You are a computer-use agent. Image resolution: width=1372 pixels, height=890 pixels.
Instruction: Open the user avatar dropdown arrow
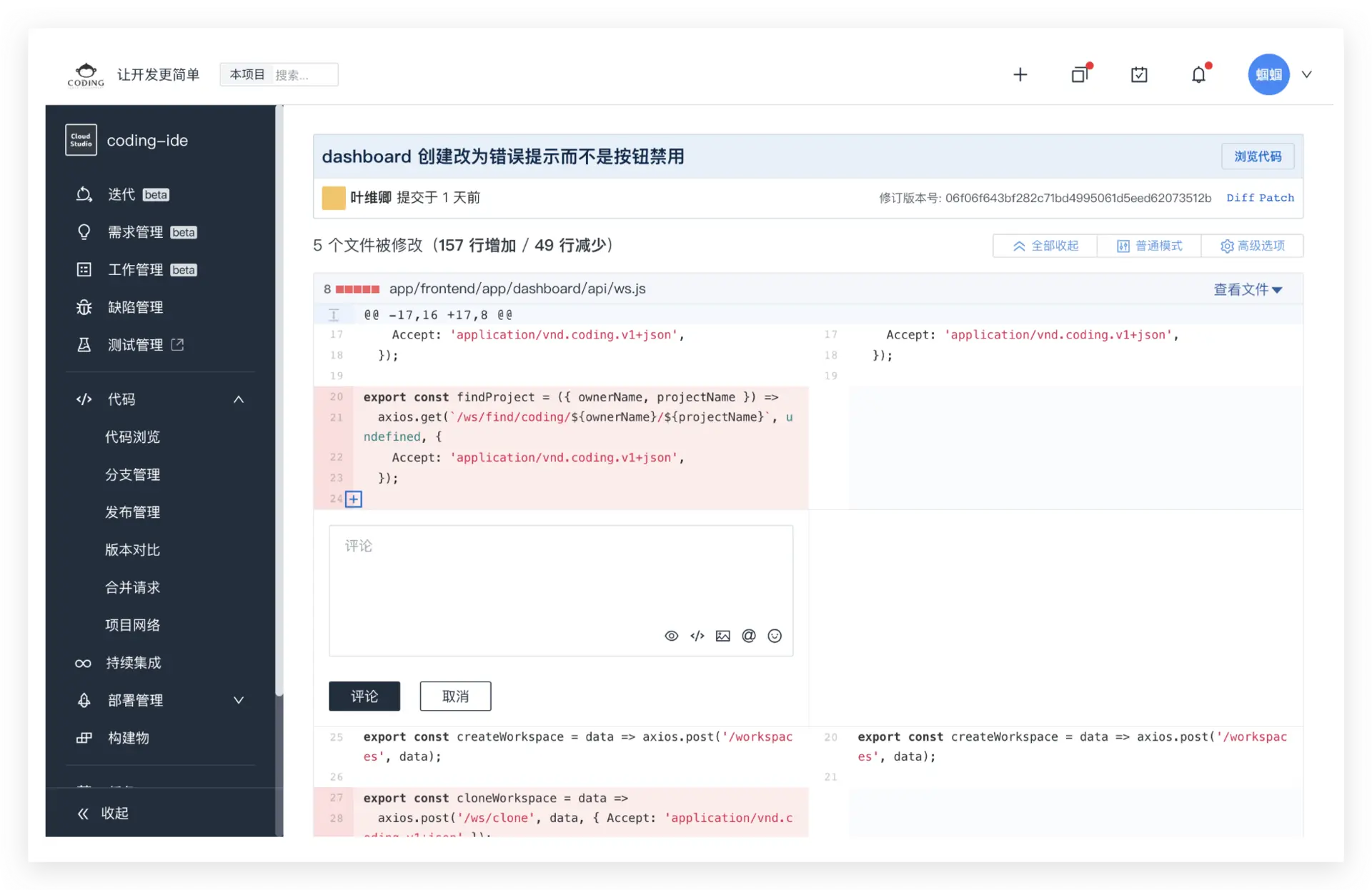pyautogui.click(x=1307, y=74)
